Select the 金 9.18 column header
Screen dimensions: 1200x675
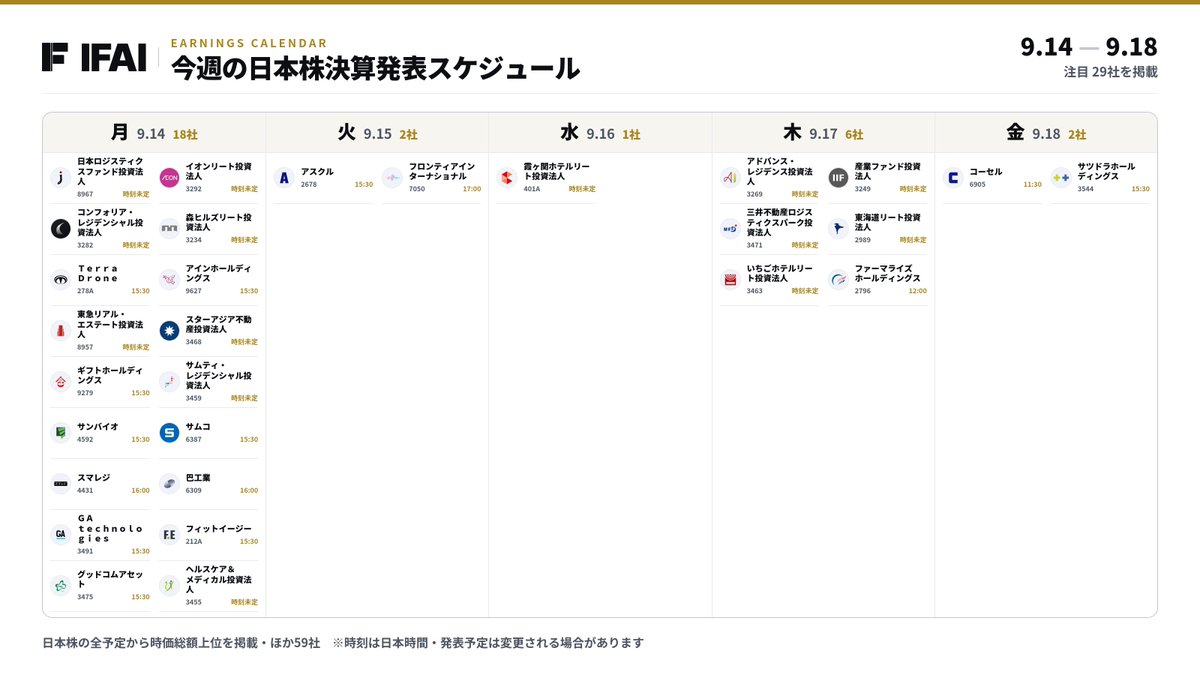click(1046, 133)
